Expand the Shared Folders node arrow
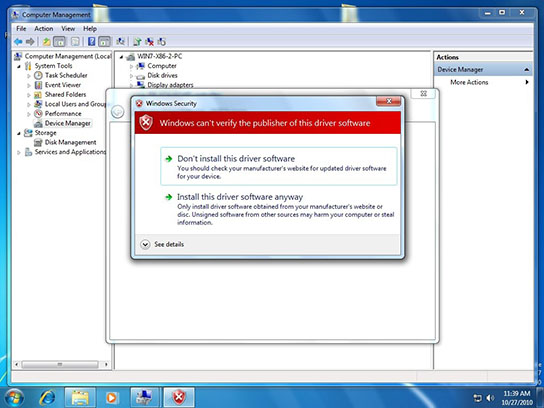 [29, 95]
